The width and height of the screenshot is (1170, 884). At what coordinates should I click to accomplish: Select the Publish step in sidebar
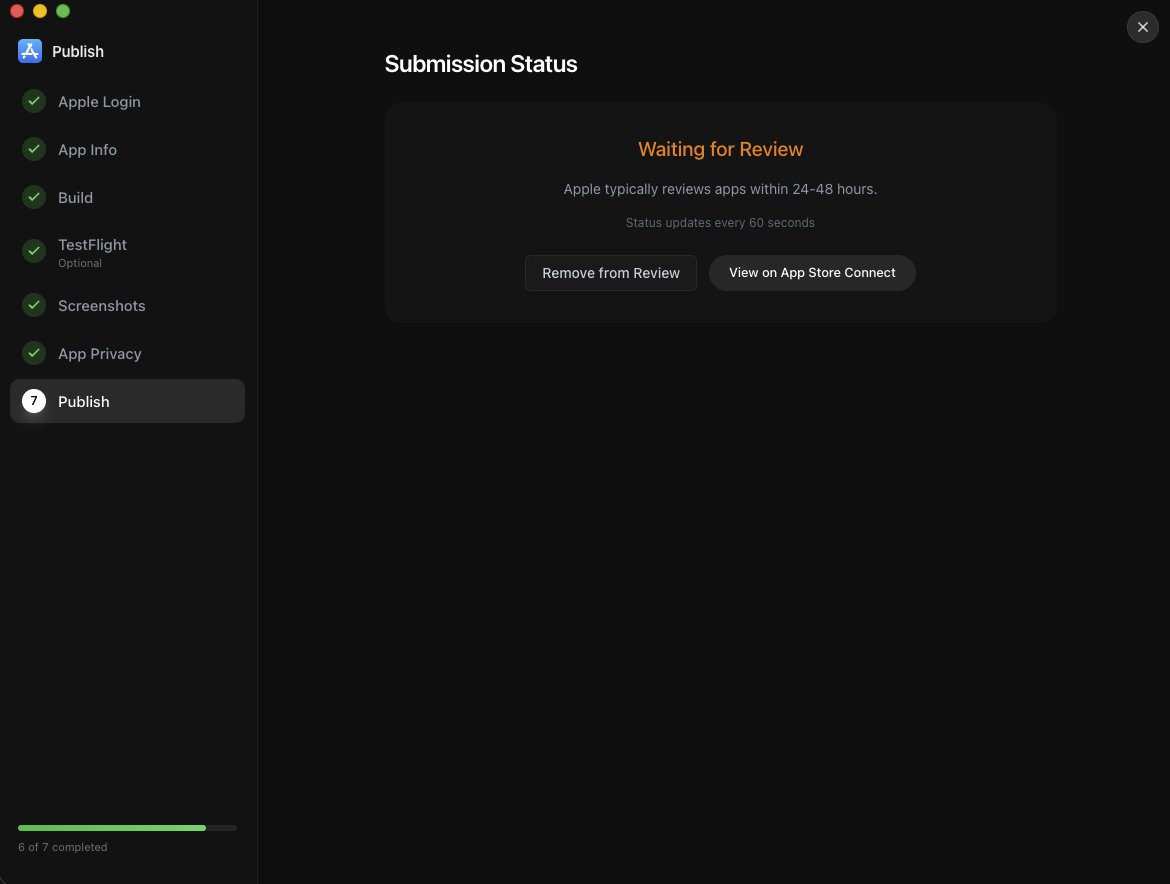127,401
